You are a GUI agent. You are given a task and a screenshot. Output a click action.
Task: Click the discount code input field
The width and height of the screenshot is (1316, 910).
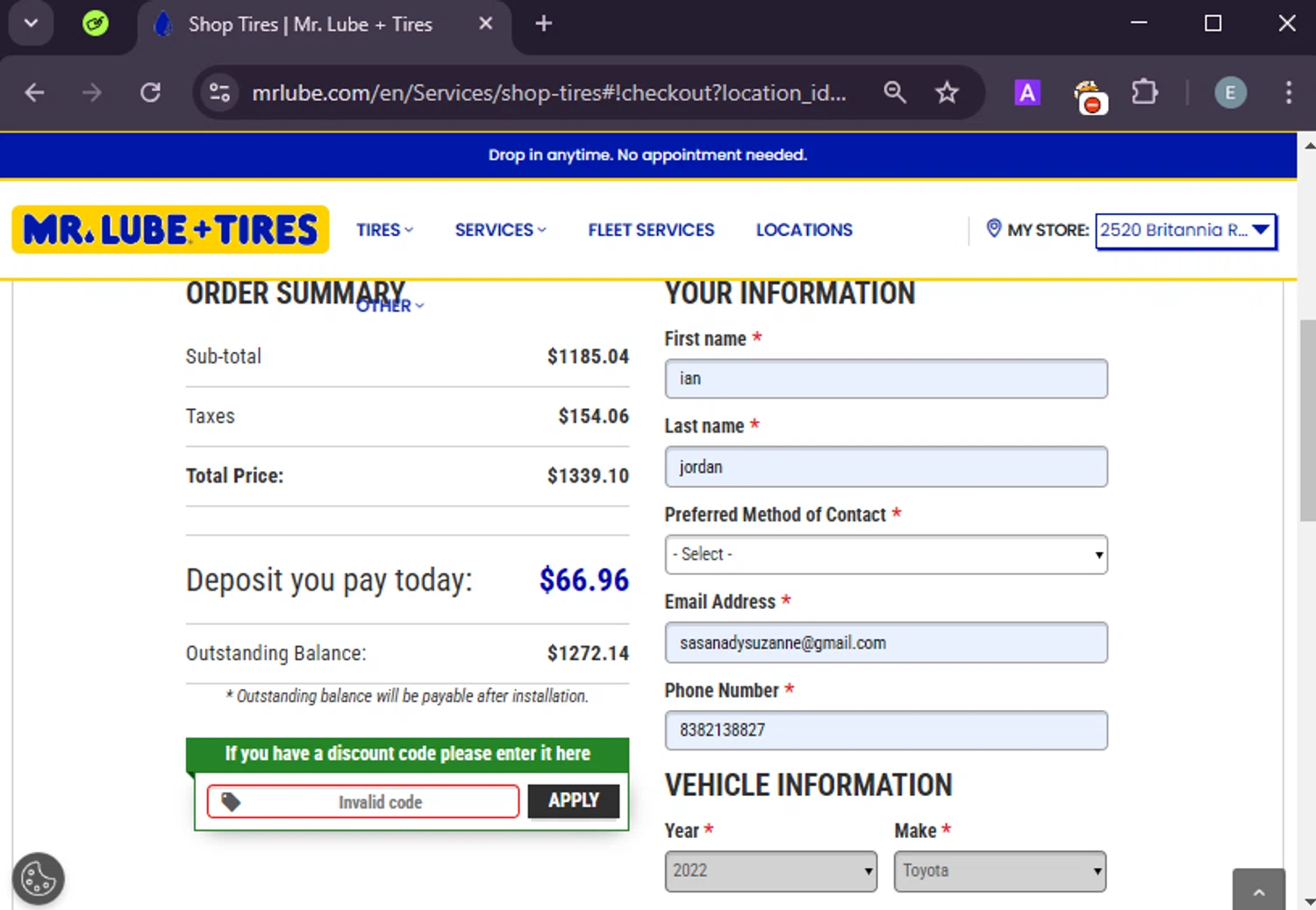[363, 802]
